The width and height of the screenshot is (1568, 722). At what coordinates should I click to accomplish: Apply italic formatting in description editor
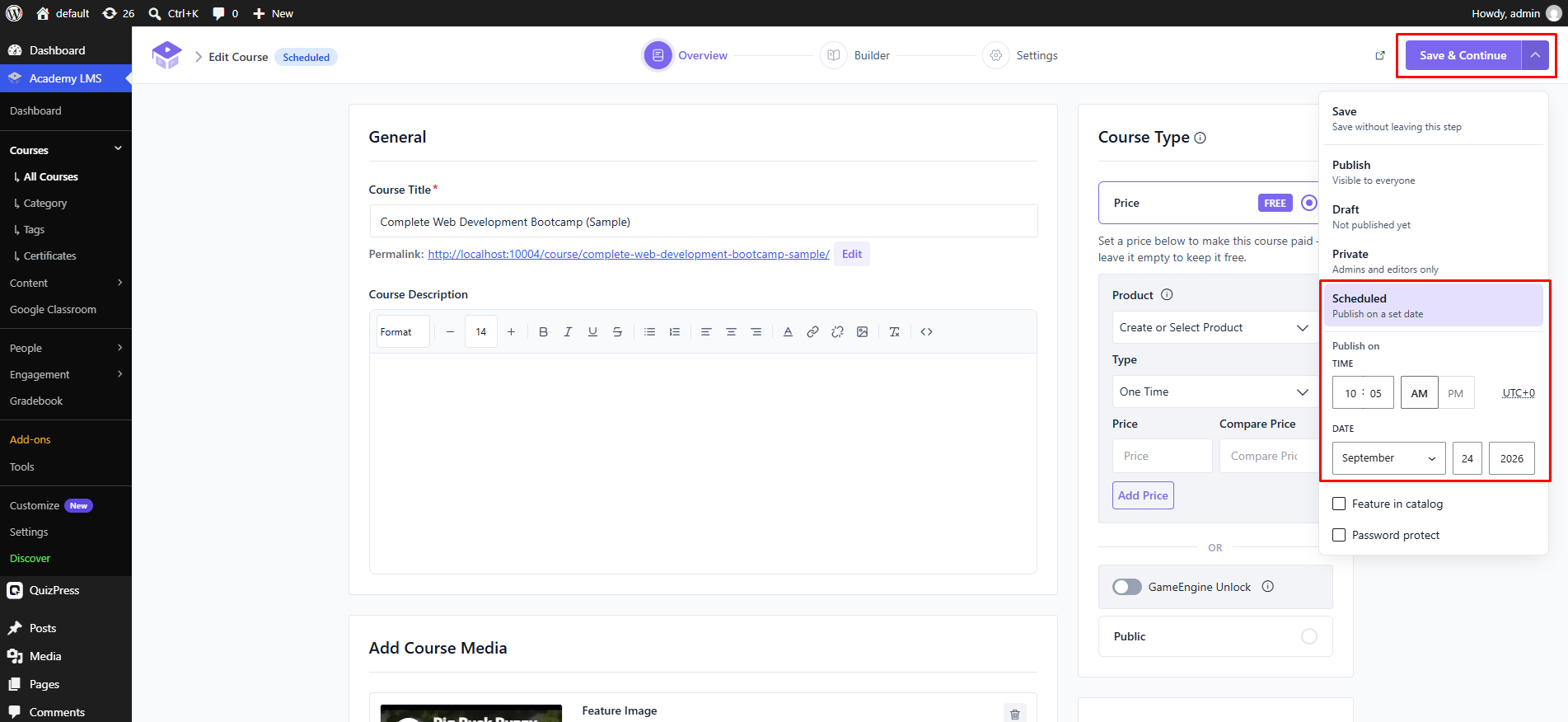pos(568,331)
